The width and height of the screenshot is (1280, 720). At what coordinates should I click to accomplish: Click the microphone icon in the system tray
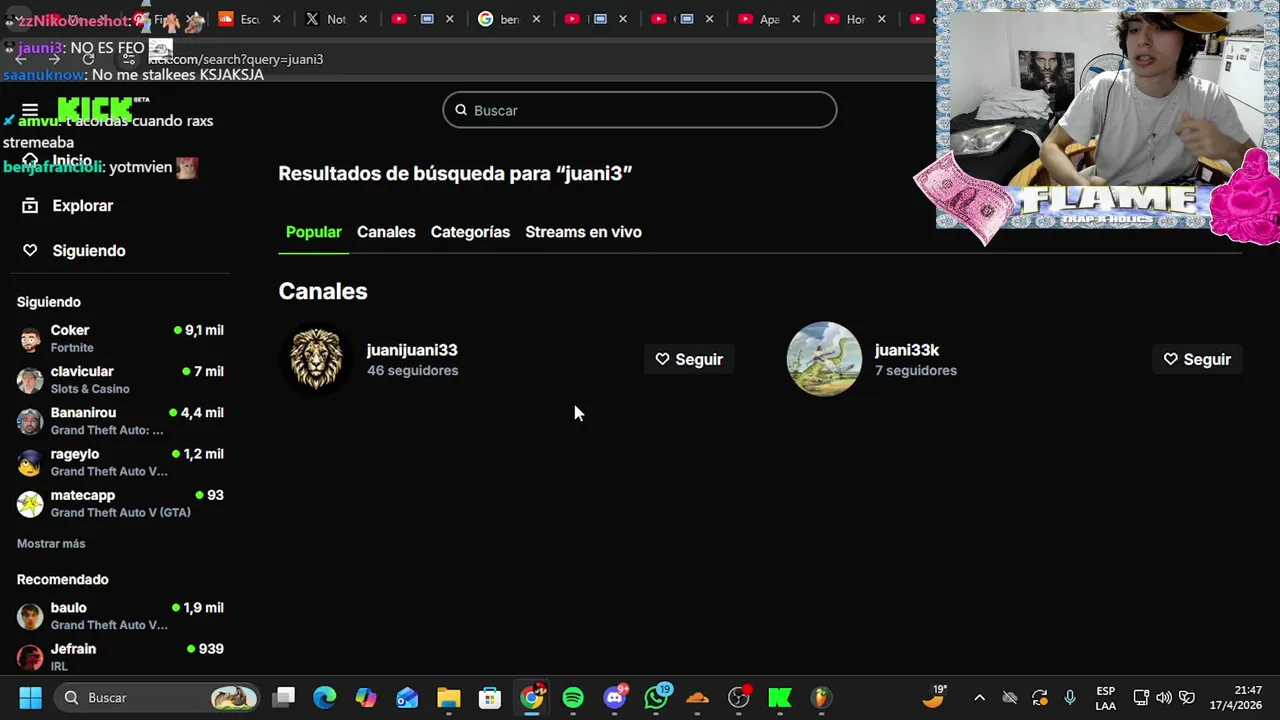[x=1070, y=697]
